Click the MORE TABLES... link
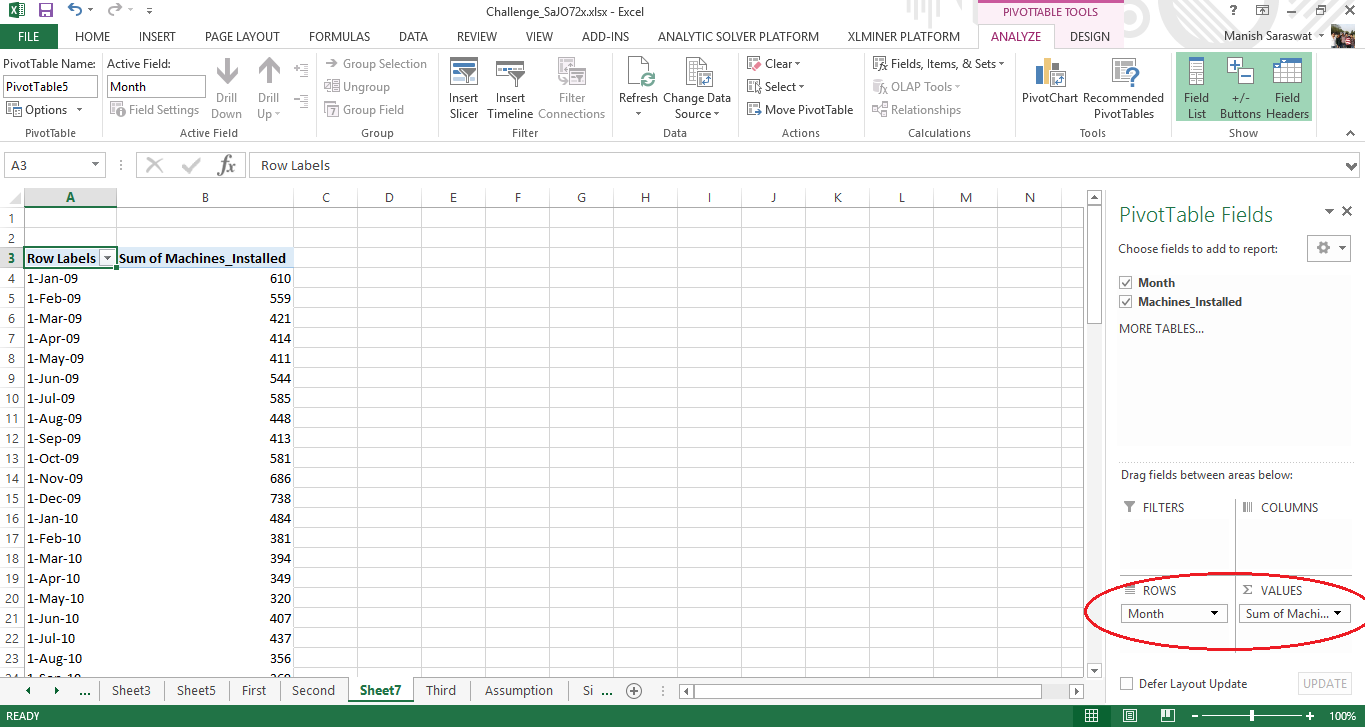Image resolution: width=1365 pixels, height=727 pixels. coord(1161,329)
